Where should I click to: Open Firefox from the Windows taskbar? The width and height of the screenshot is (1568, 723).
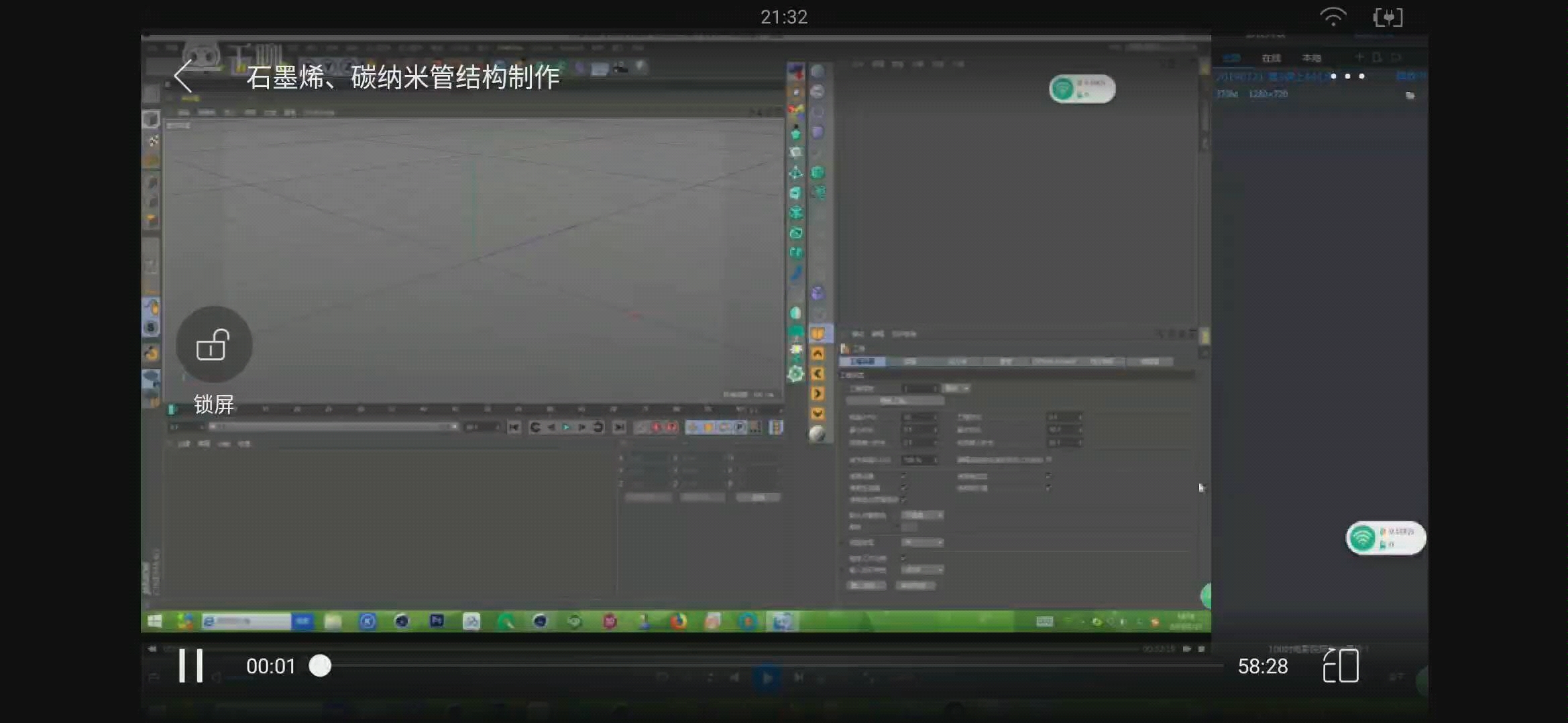tap(679, 621)
